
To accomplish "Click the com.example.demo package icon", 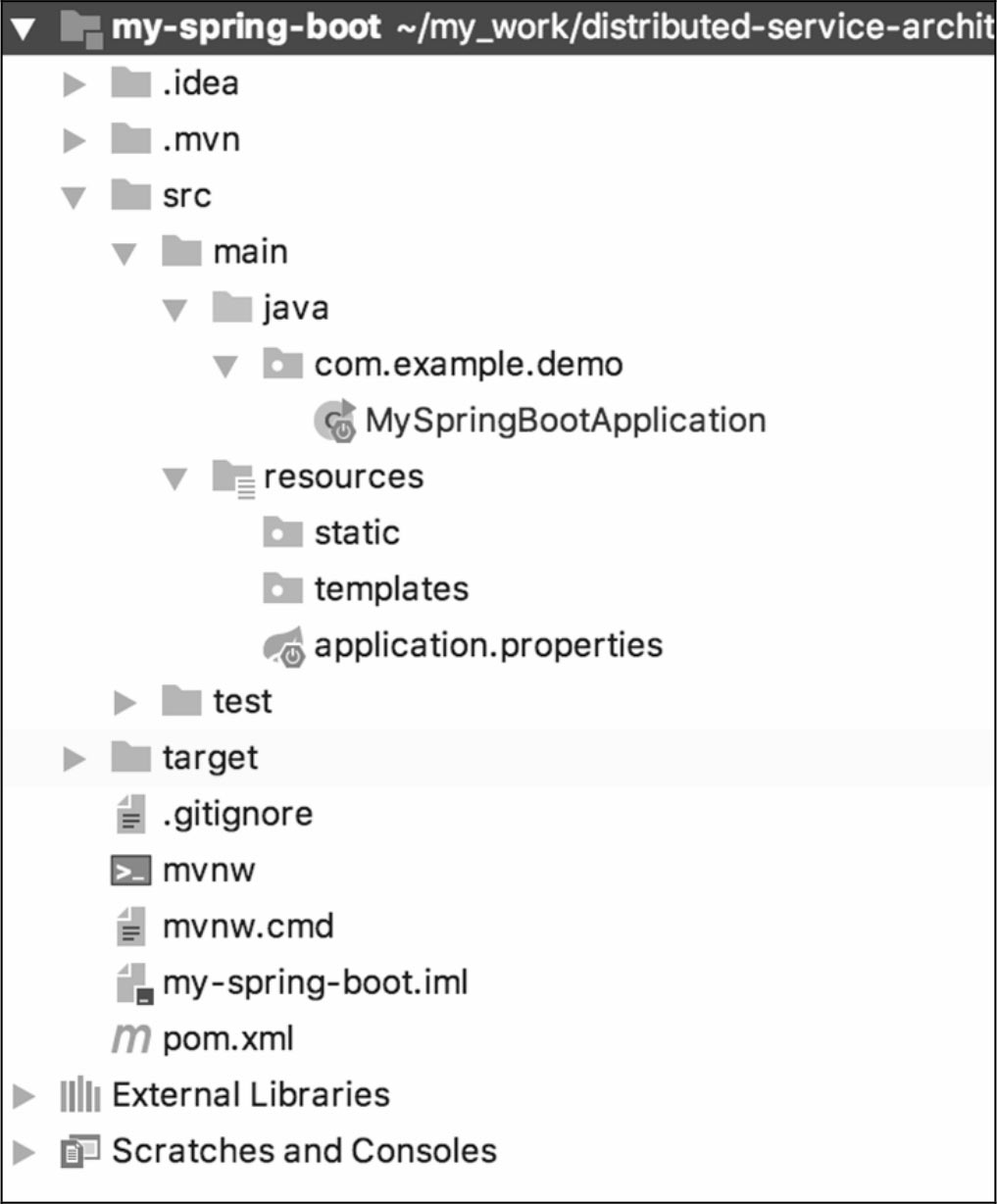I will 282,365.
